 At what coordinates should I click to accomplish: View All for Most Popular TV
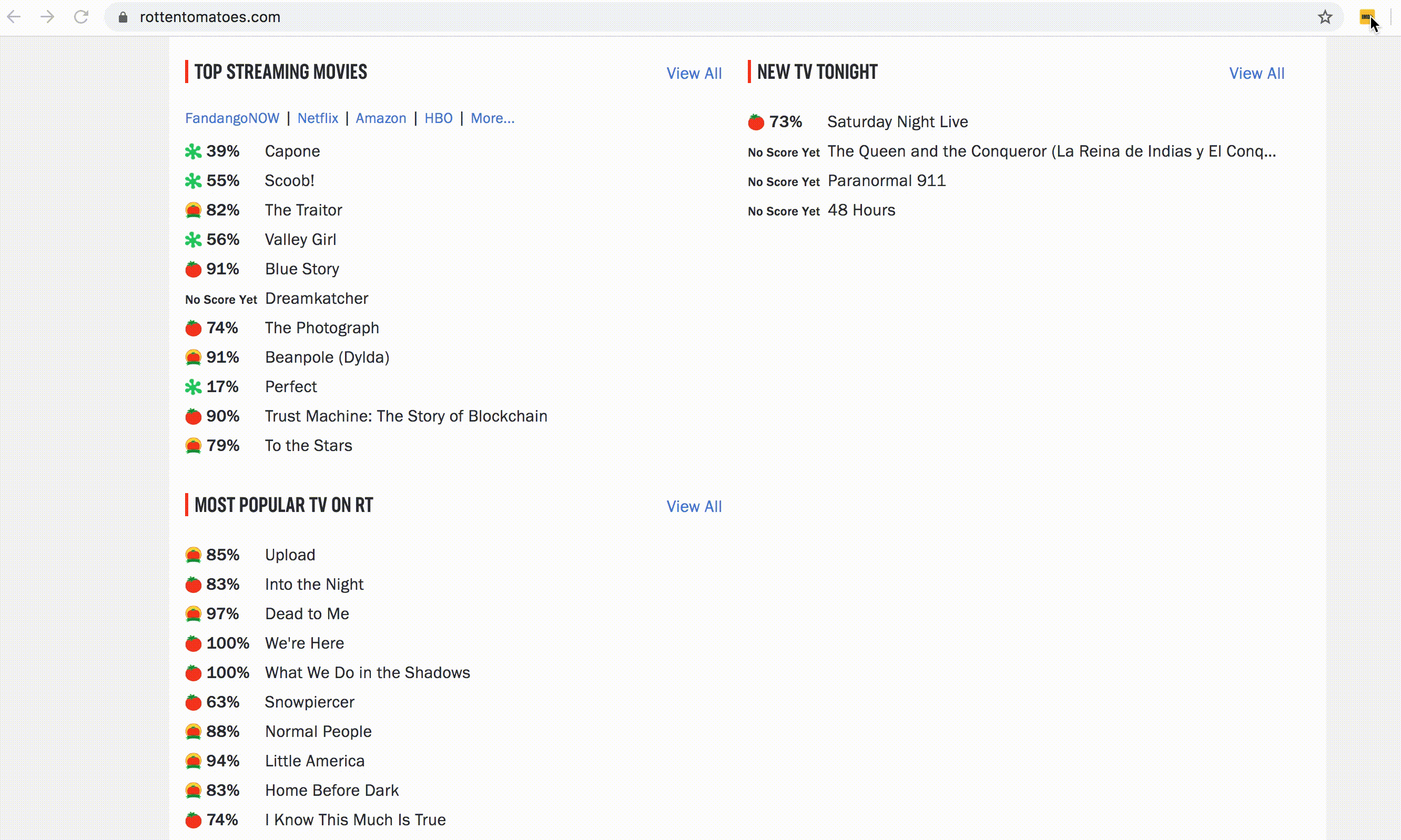694,507
